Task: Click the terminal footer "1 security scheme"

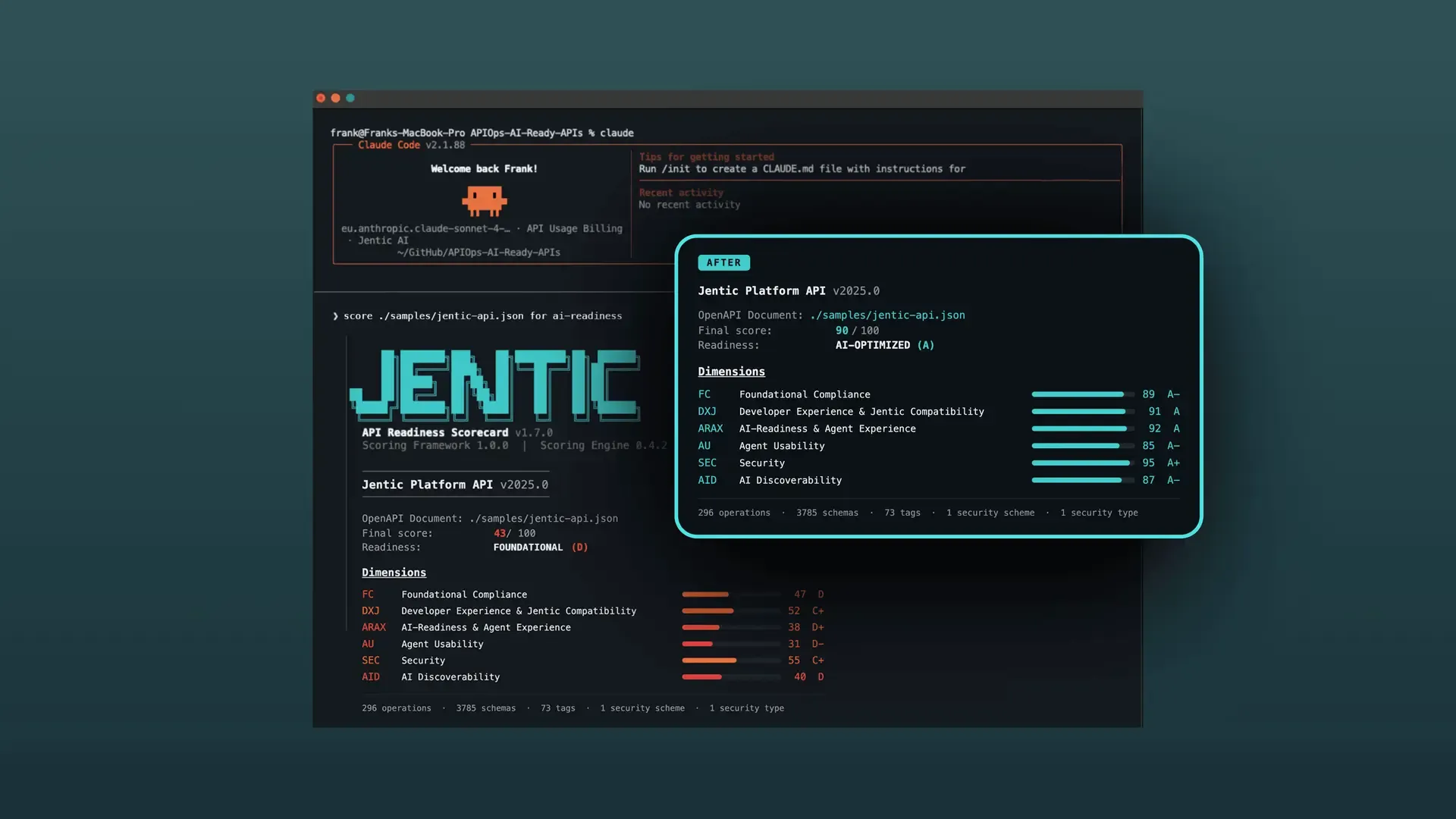Action: coord(642,708)
